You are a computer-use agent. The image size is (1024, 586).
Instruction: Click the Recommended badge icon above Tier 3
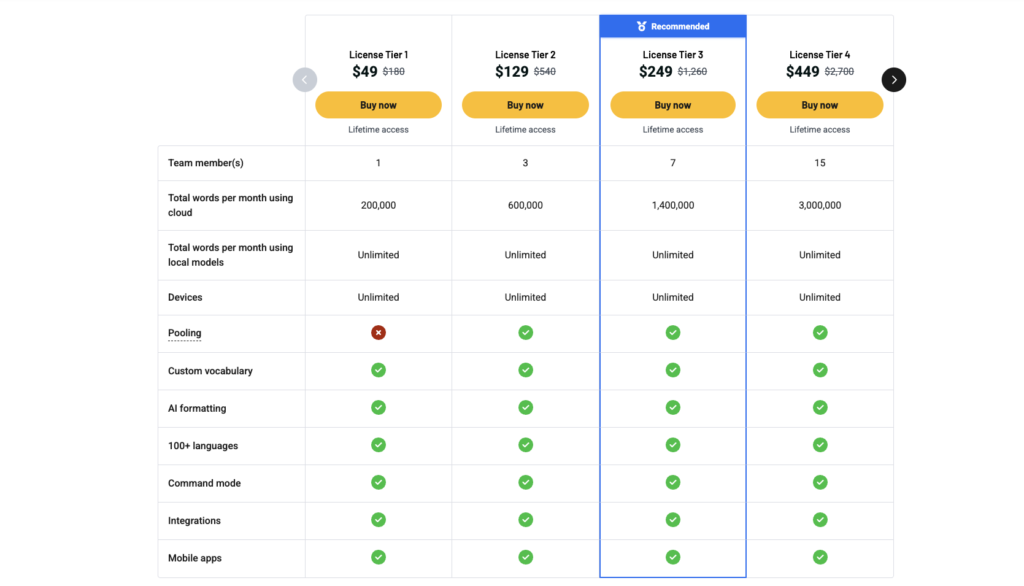click(x=641, y=26)
